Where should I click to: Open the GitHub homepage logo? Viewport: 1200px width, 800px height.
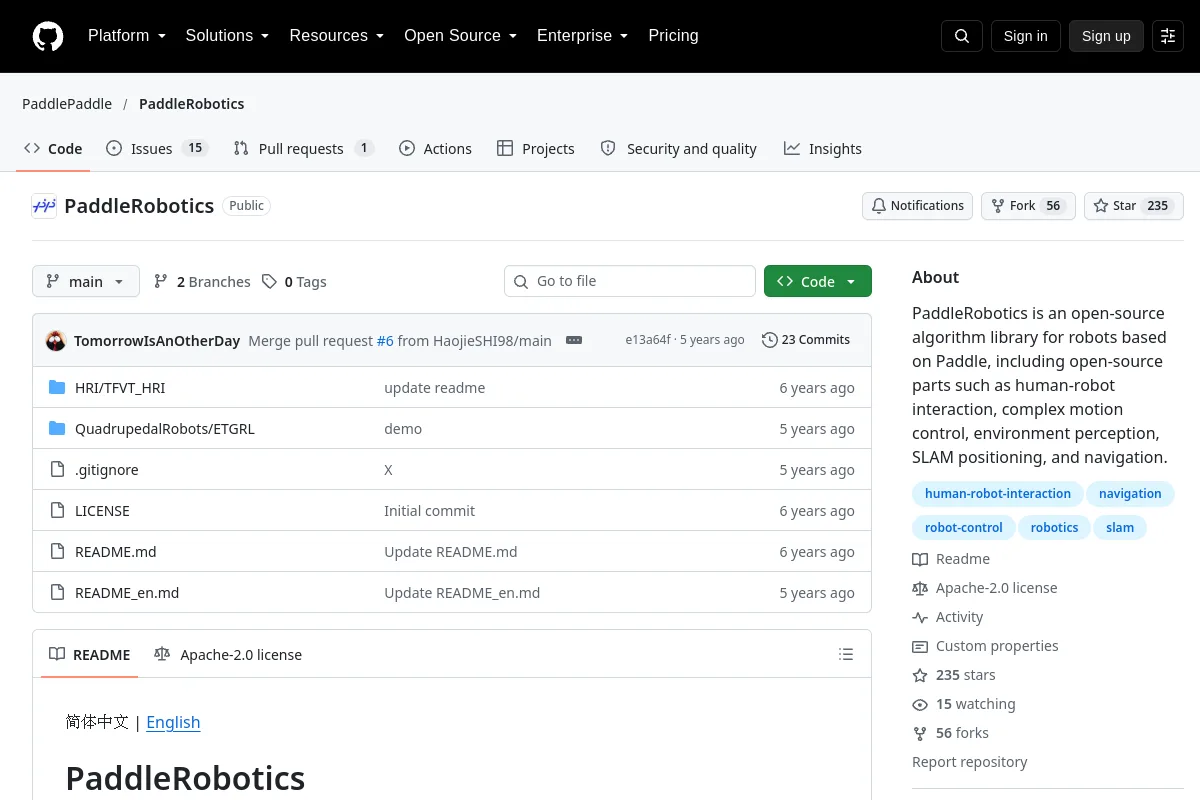tap(48, 36)
